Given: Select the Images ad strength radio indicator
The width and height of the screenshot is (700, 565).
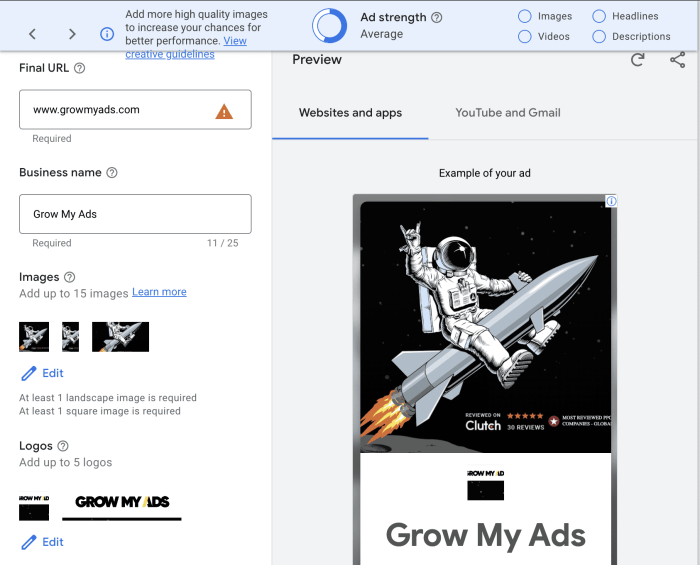Looking at the screenshot, I should 525,16.
